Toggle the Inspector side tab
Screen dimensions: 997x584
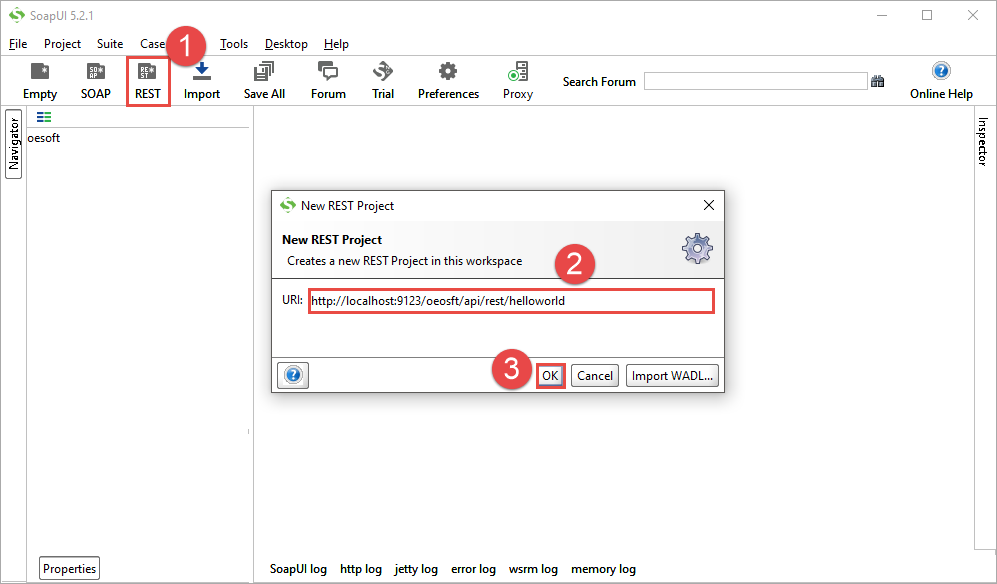[982, 141]
